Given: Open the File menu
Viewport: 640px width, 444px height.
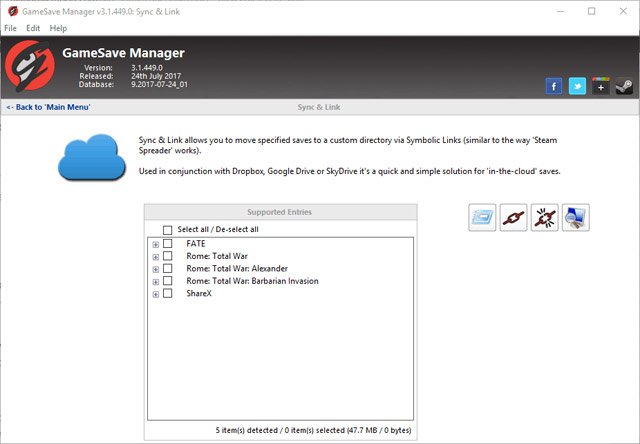Looking at the screenshot, I should (11, 28).
